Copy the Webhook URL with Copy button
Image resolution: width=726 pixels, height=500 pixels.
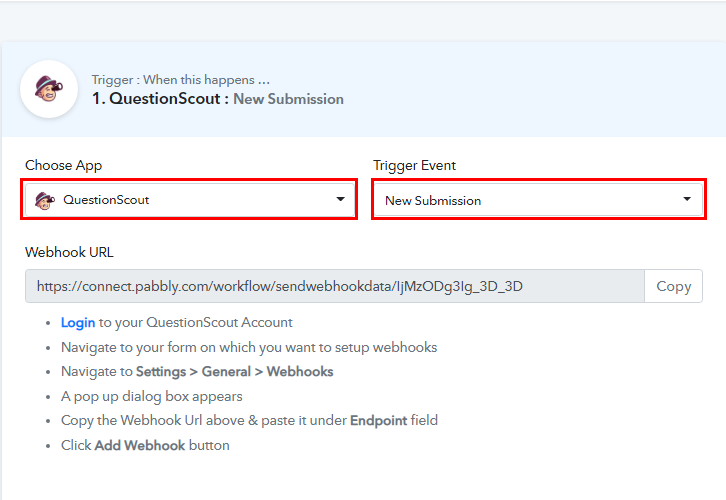pyautogui.click(x=674, y=286)
